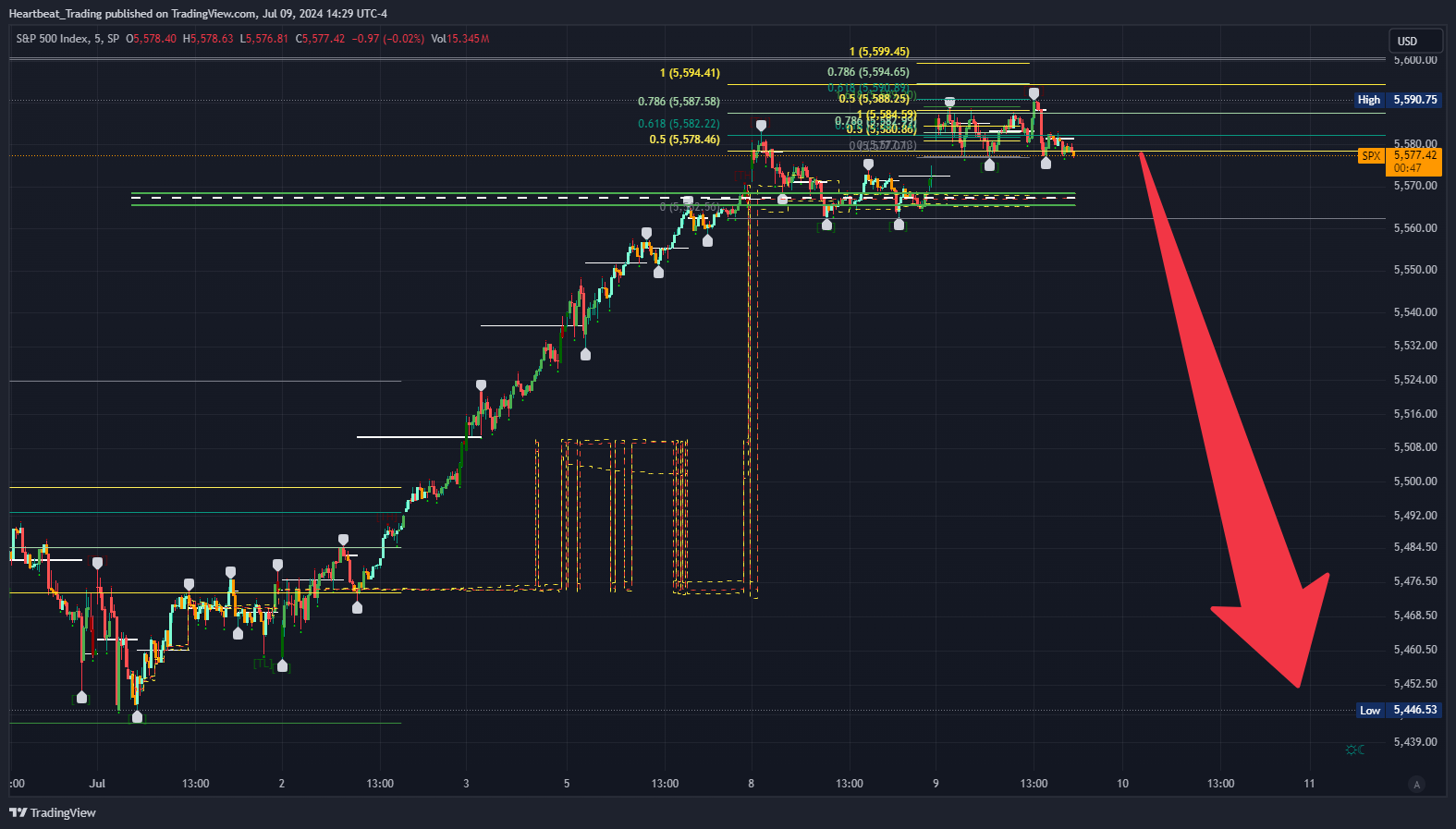Viewport: 1456px width, 829px height.
Task: Click the change value −0.97 (−0.02%)
Action: pyautogui.click(x=388, y=39)
